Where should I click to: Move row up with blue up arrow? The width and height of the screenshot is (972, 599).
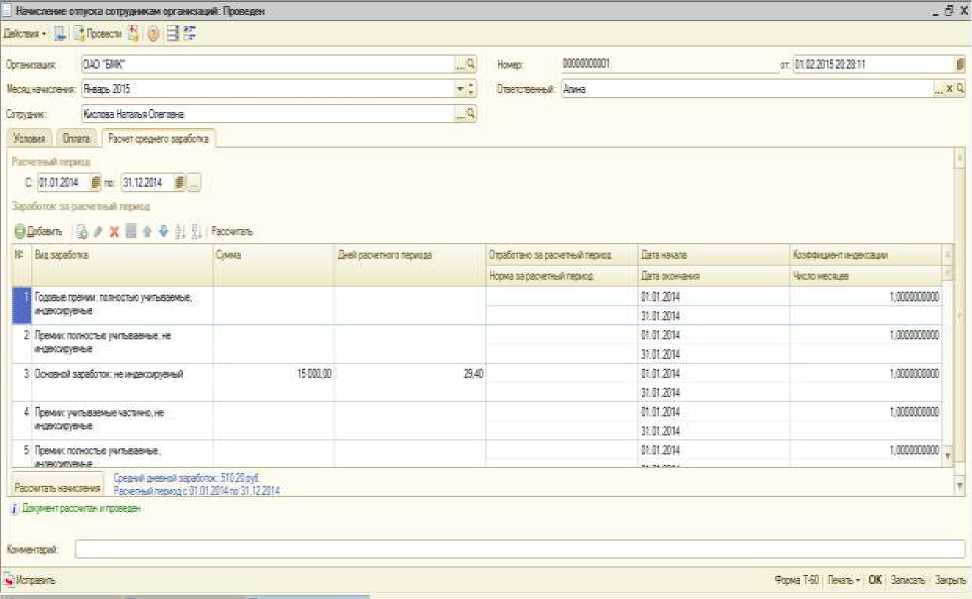(147, 231)
